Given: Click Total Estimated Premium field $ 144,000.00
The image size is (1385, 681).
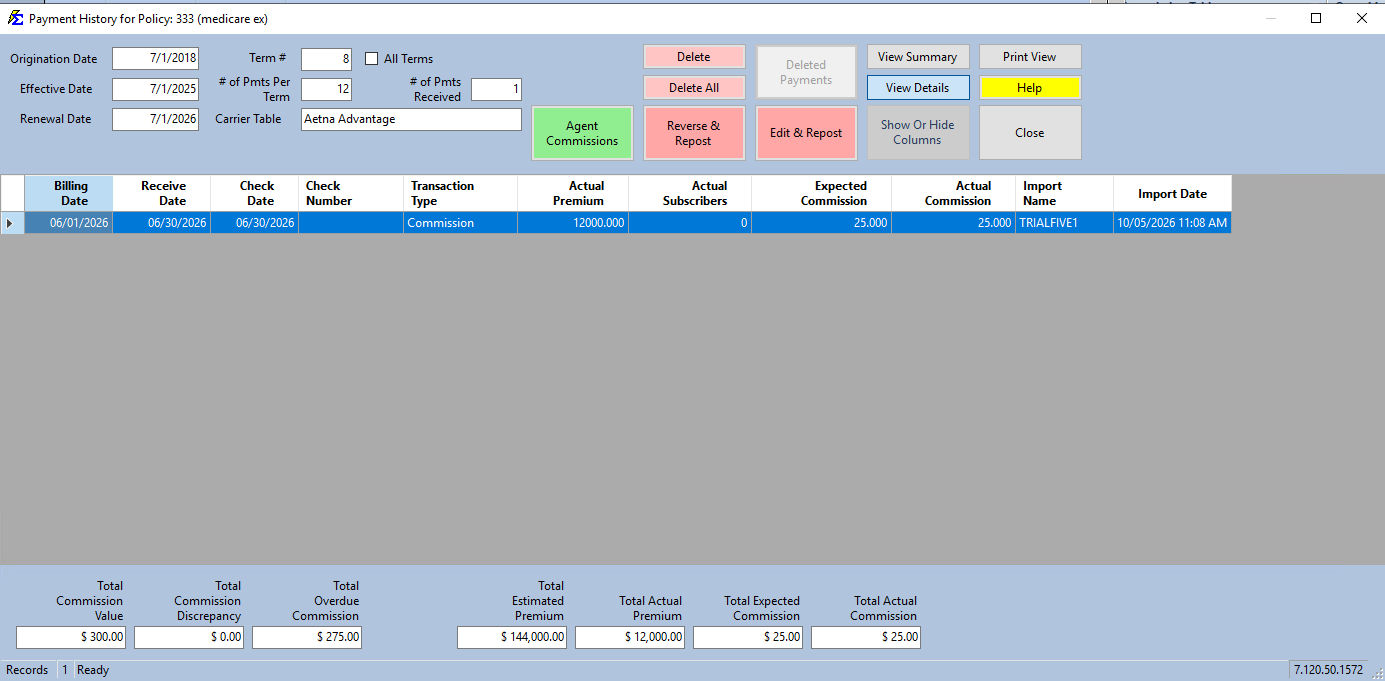Looking at the screenshot, I should (512, 637).
